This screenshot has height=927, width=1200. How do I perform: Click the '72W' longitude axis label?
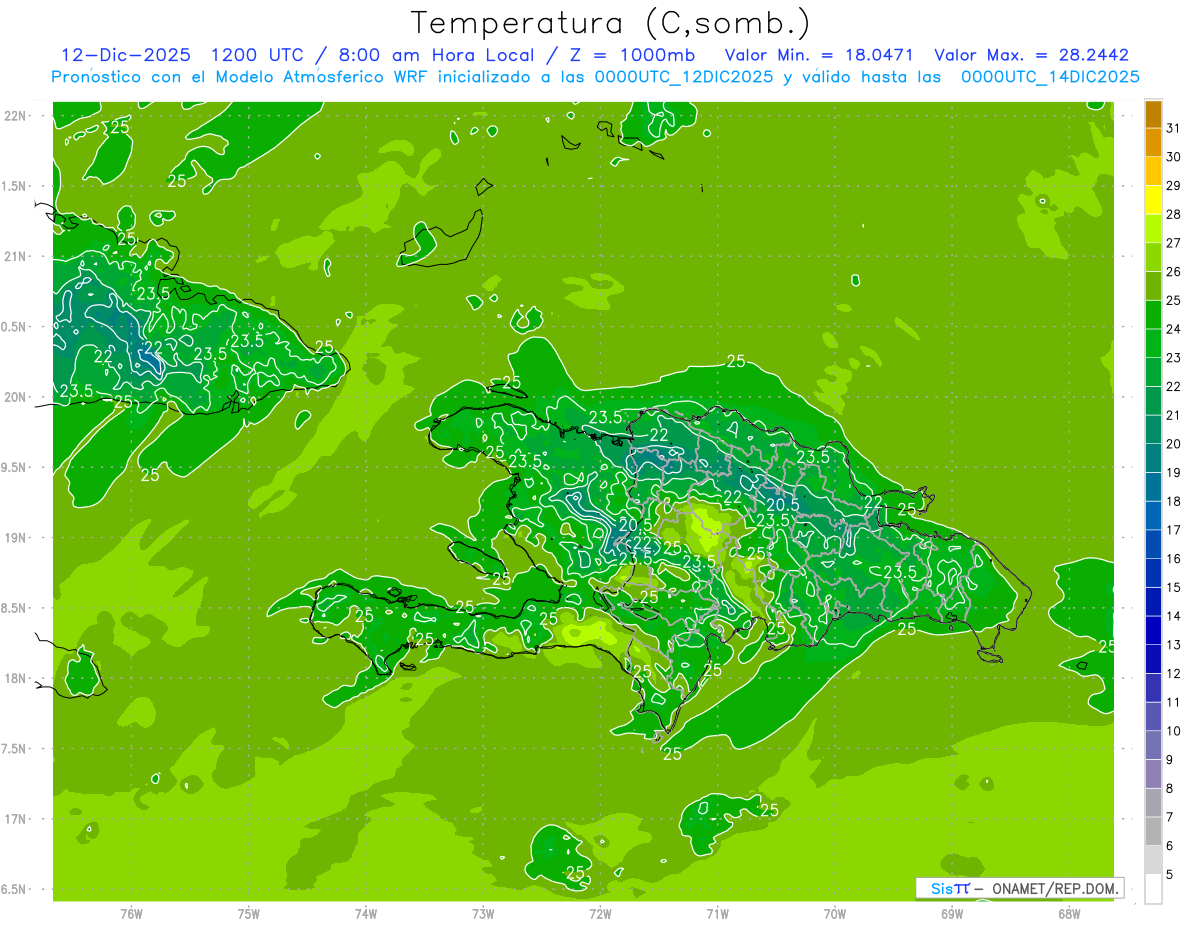(x=600, y=913)
